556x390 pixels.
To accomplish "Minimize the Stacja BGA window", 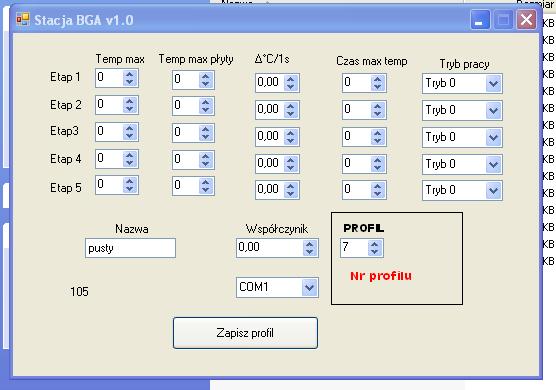I will click(480, 20).
